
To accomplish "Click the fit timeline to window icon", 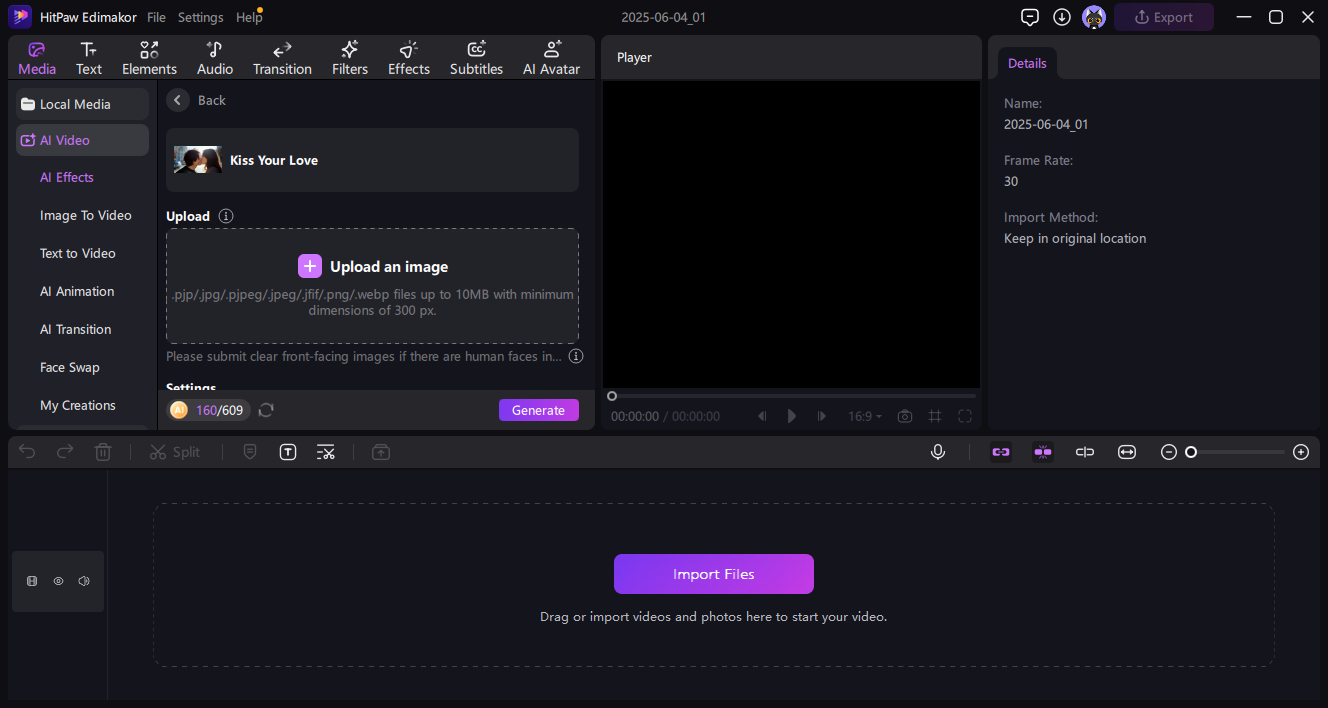I will point(1127,452).
